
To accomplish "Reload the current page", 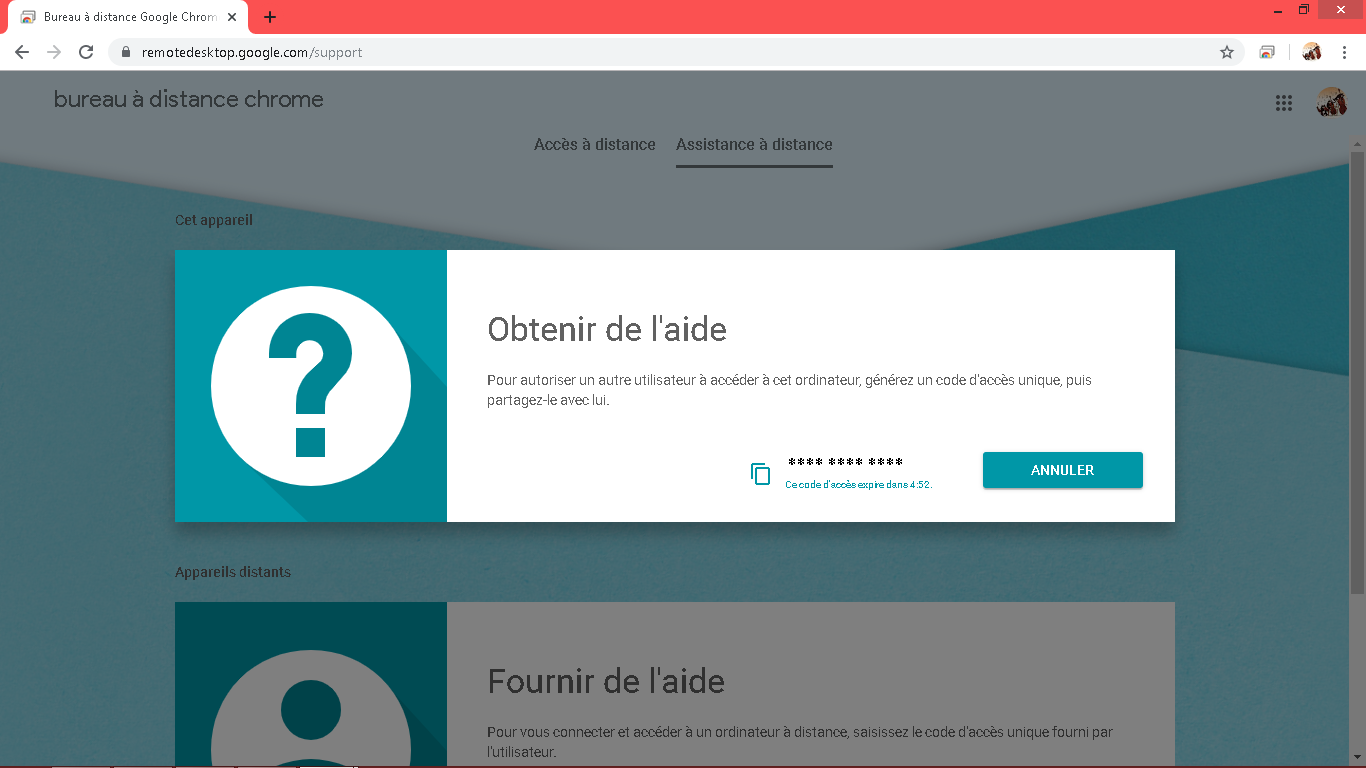I will pyautogui.click(x=86, y=52).
